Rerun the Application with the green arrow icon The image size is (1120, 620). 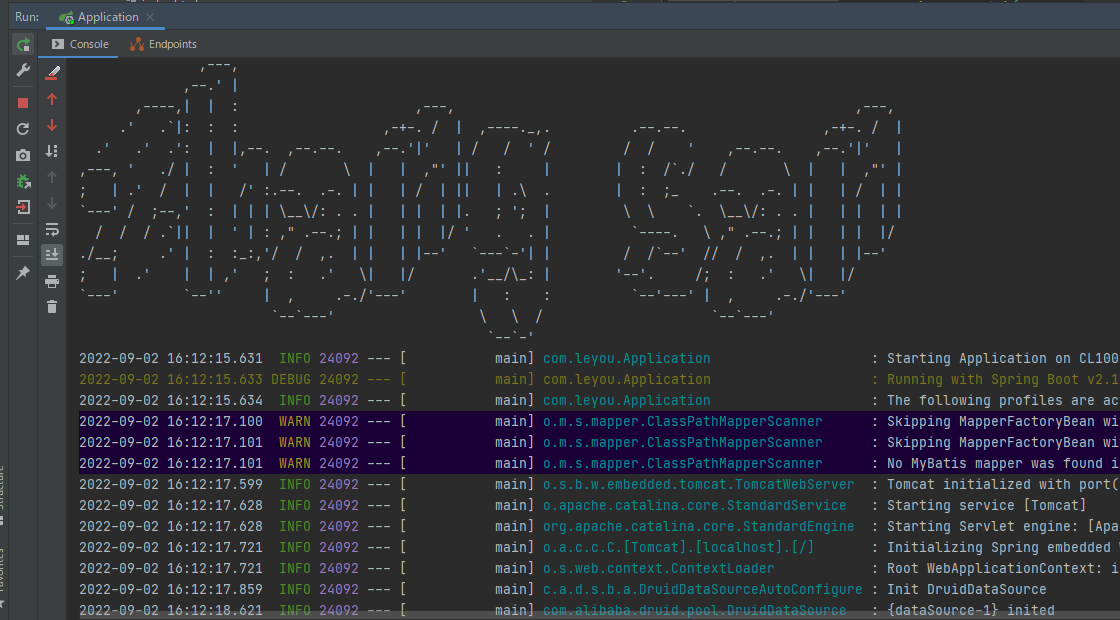[x=22, y=44]
